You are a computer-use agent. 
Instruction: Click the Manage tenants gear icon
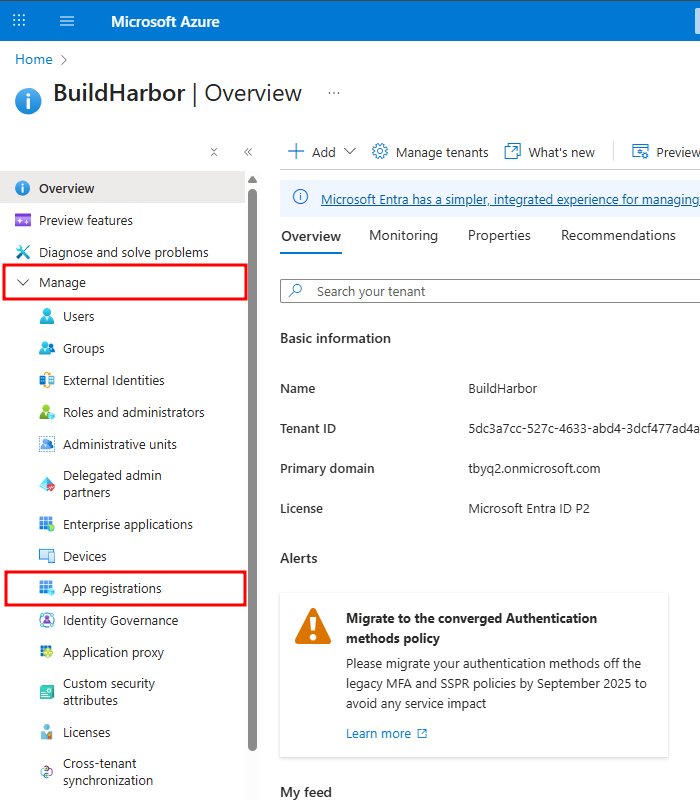click(380, 152)
